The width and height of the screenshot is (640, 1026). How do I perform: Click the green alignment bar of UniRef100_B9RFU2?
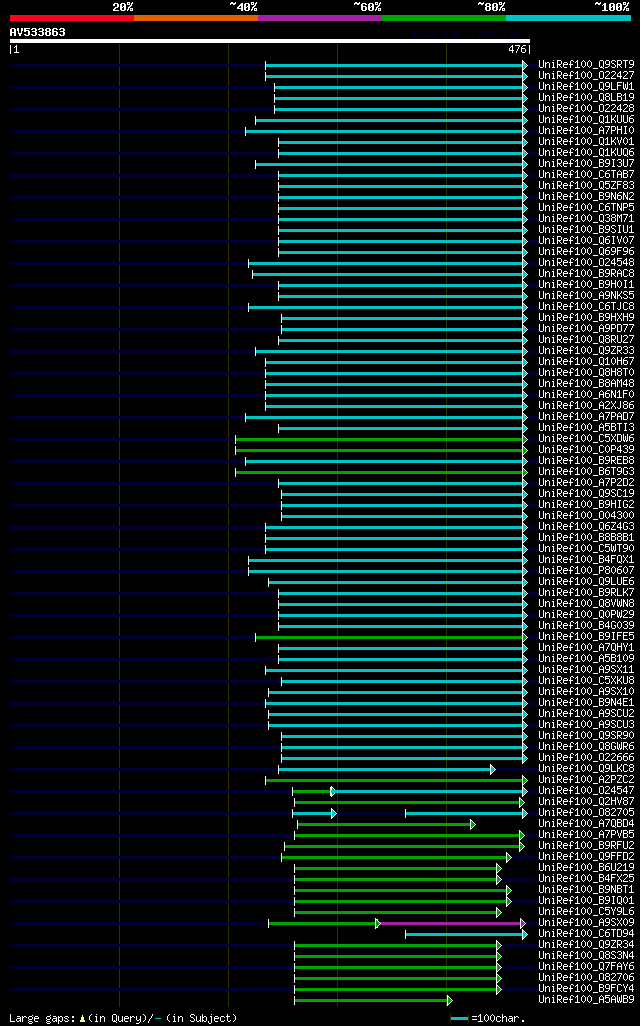click(402, 846)
